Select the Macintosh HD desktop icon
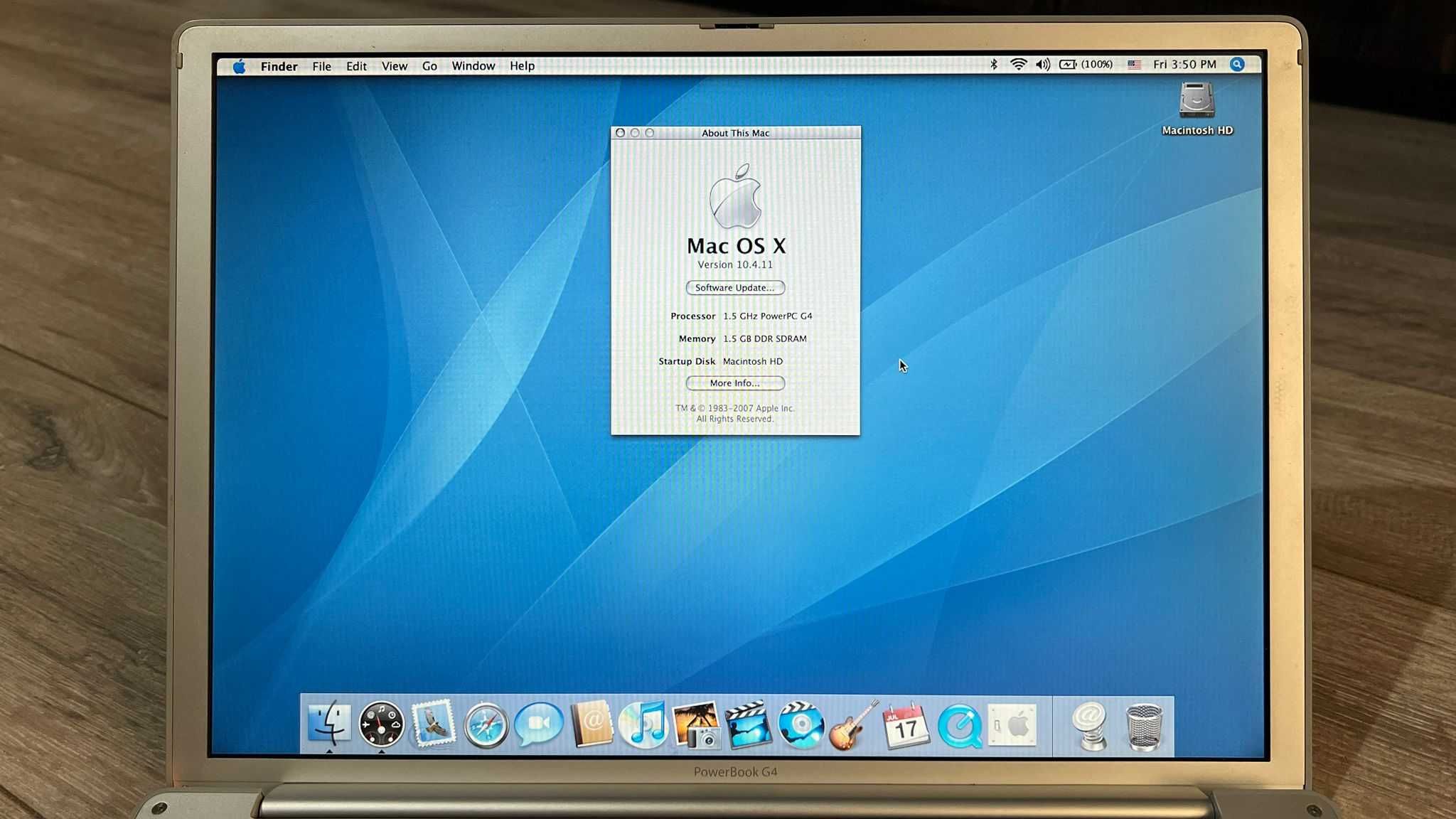Screen dimensions: 1456x819 [1197, 108]
